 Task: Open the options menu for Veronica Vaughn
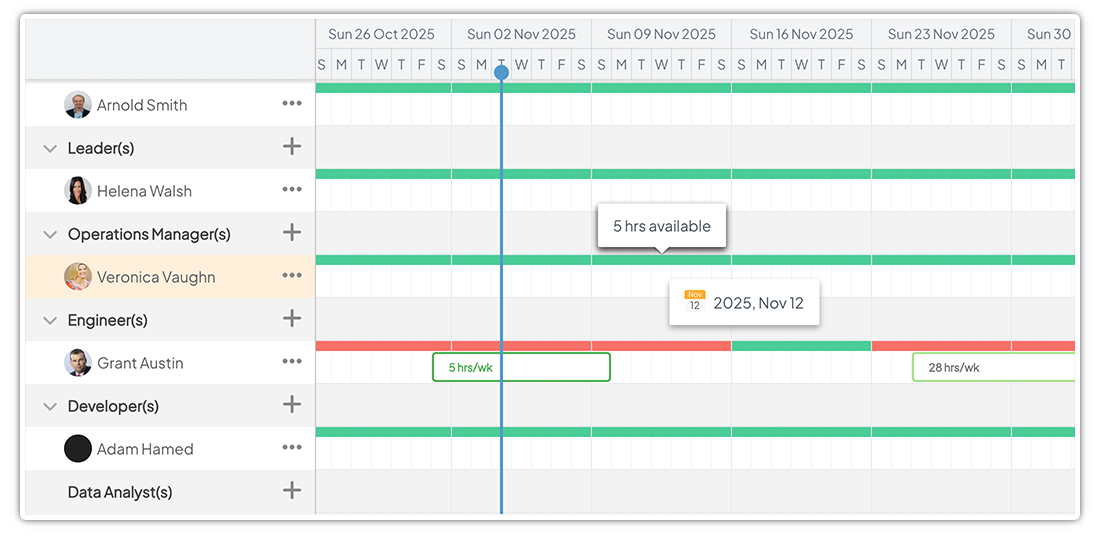(291, 276)
